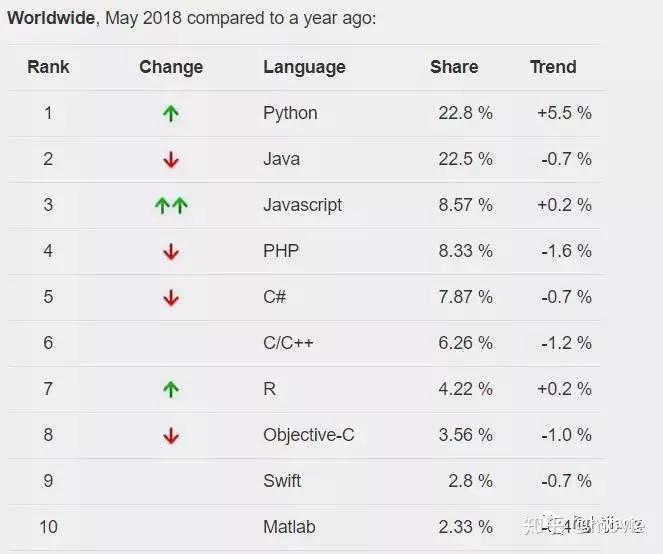Click the double green arrows beside Javascript
The height and width of the screenshot is (554, 663).
point(171,206)
